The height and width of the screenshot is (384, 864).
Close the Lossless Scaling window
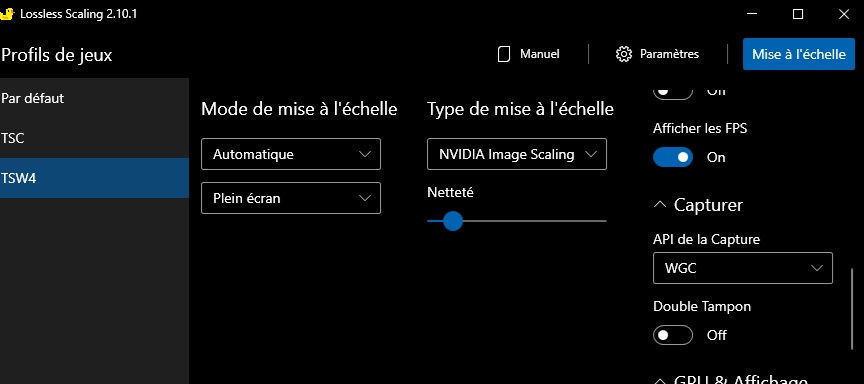(844, 14)
